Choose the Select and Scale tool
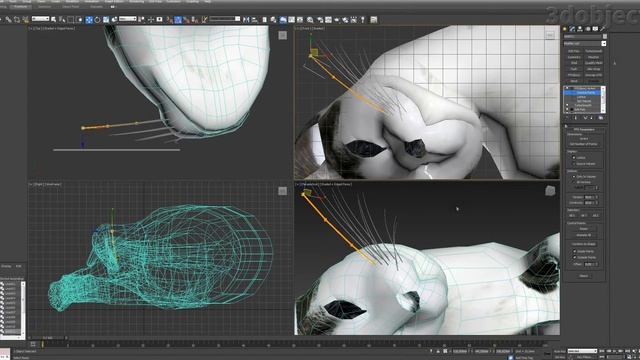The width and height of the screenshot is (640, 360). pyautogui.click(x=106, y=20)
